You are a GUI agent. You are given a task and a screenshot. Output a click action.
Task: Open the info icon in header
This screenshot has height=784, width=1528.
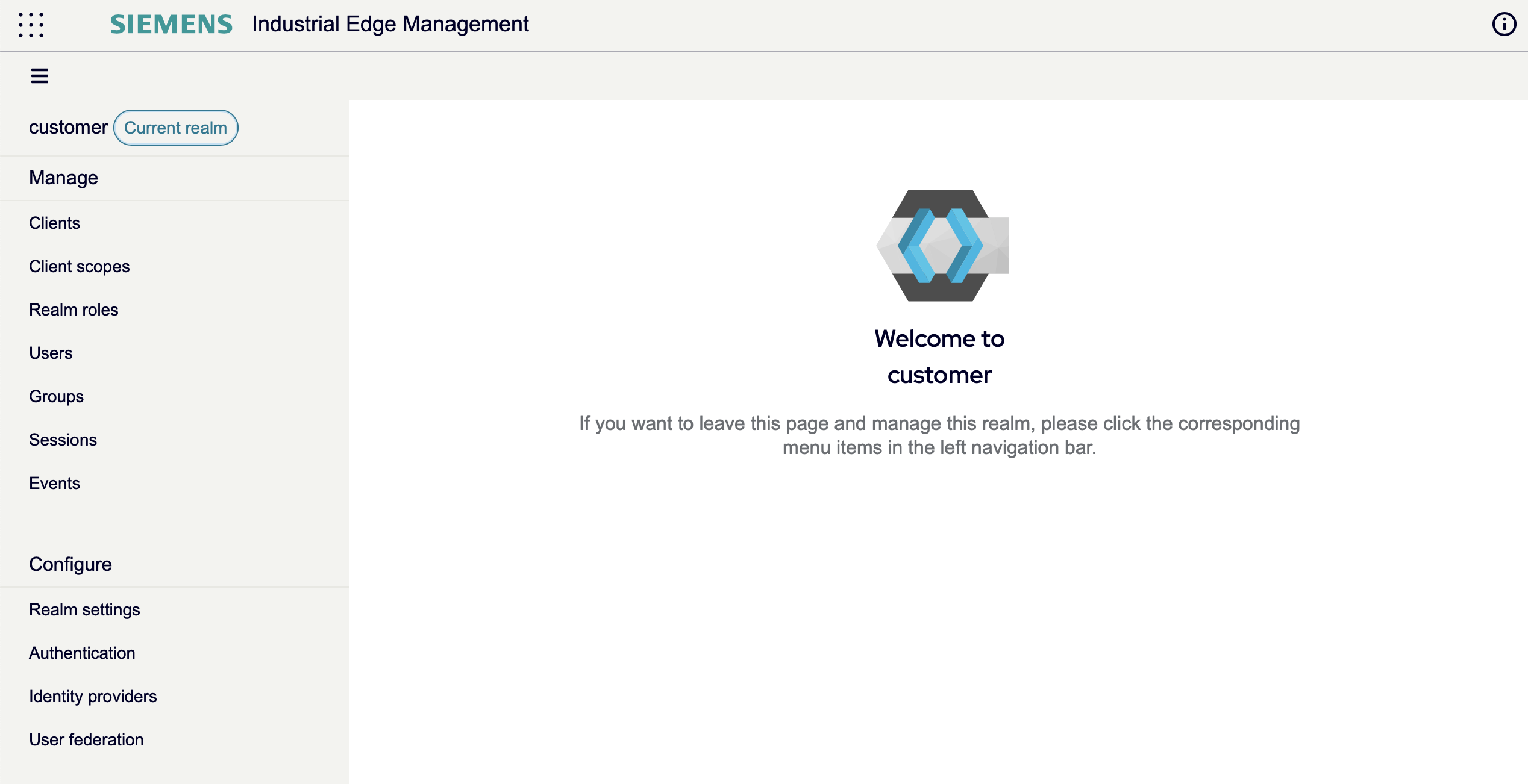[1504, 25]
